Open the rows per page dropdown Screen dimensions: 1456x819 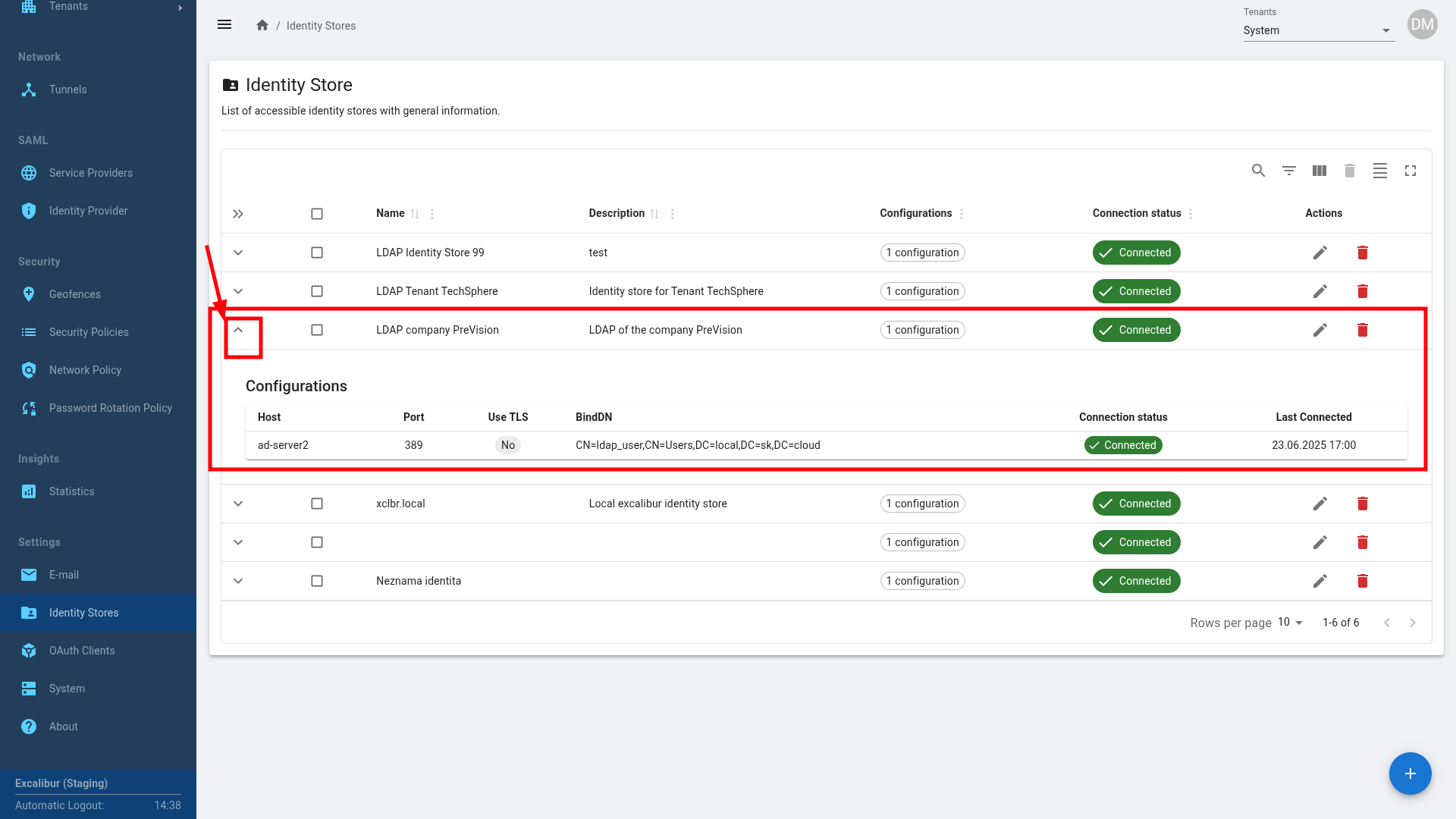pyautogui.click(x=1290, y=623)
